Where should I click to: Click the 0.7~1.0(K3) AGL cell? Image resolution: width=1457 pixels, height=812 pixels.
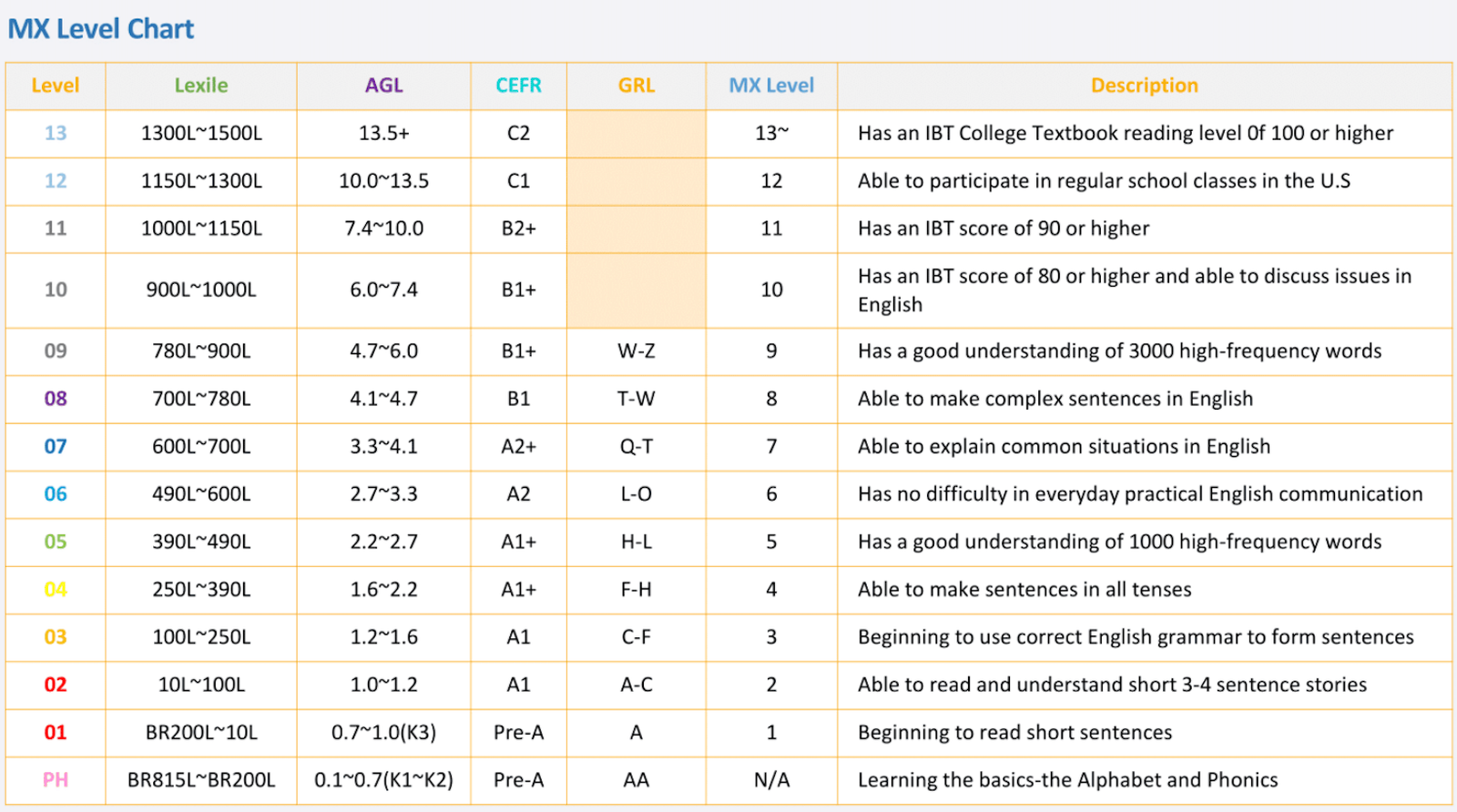pyautogui.click(x=383, y=733)
